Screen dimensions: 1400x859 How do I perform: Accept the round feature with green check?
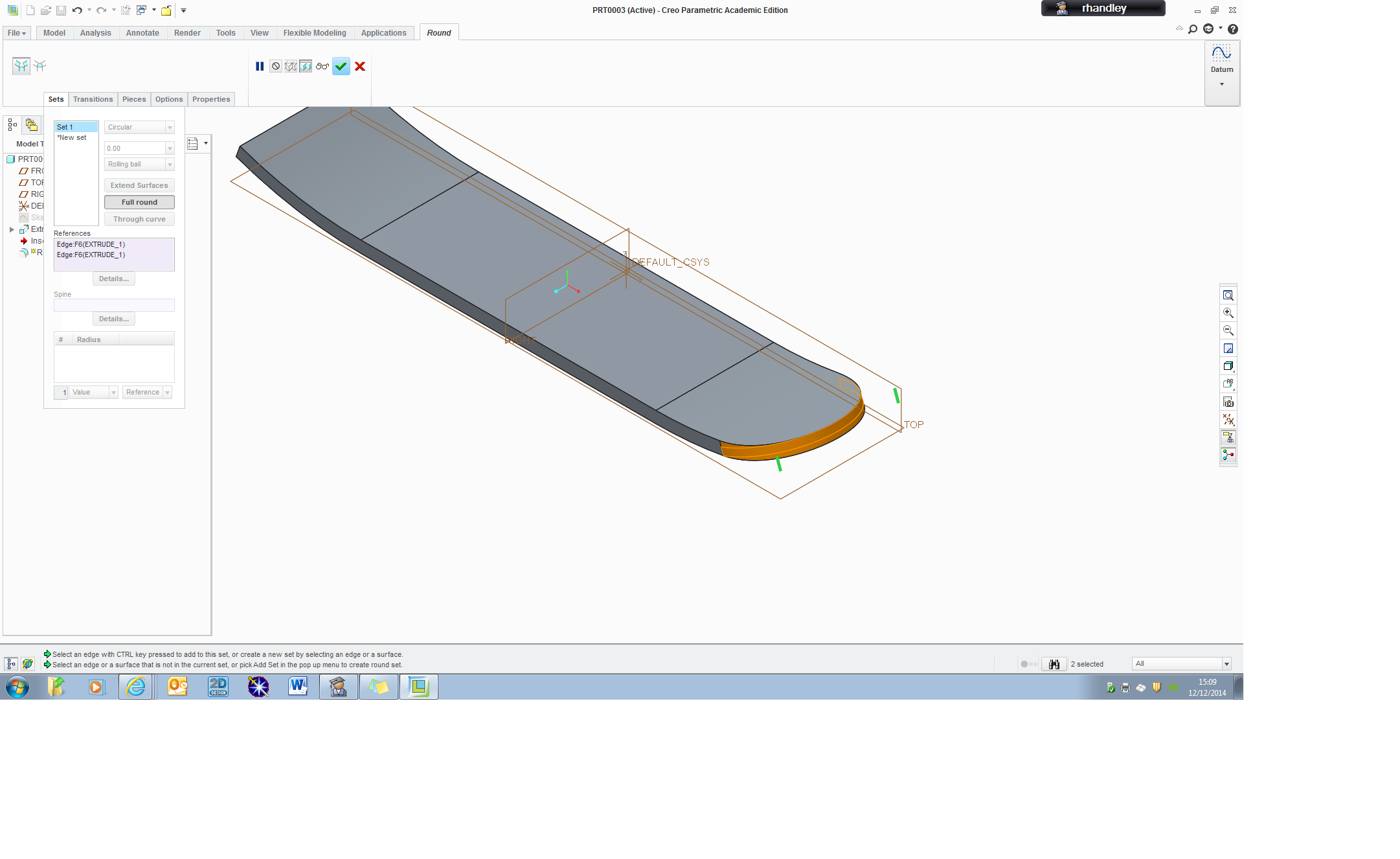[341, 66]
